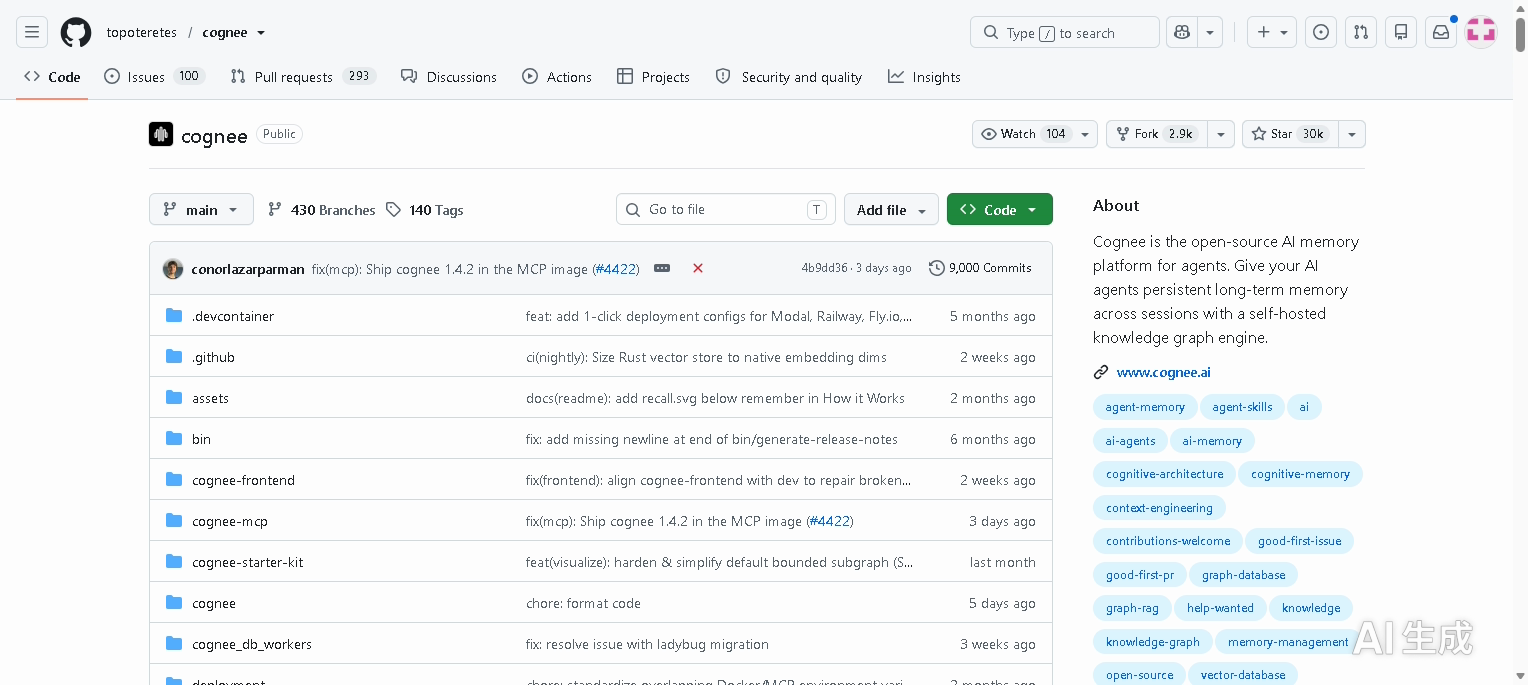
Task: Open the hamburger navigation menu
Action: click(x=32, y=32)
